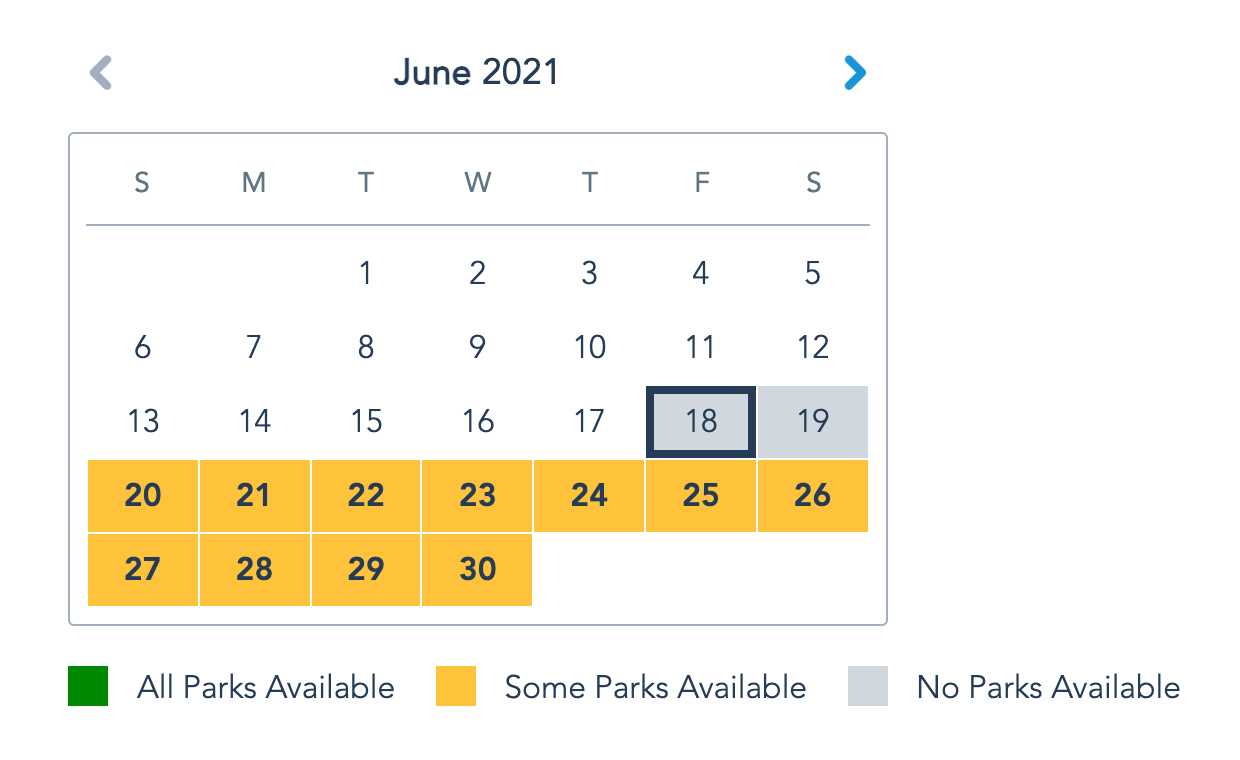
Task: Choose Thursday June 24
Action: tap(589, 496)
